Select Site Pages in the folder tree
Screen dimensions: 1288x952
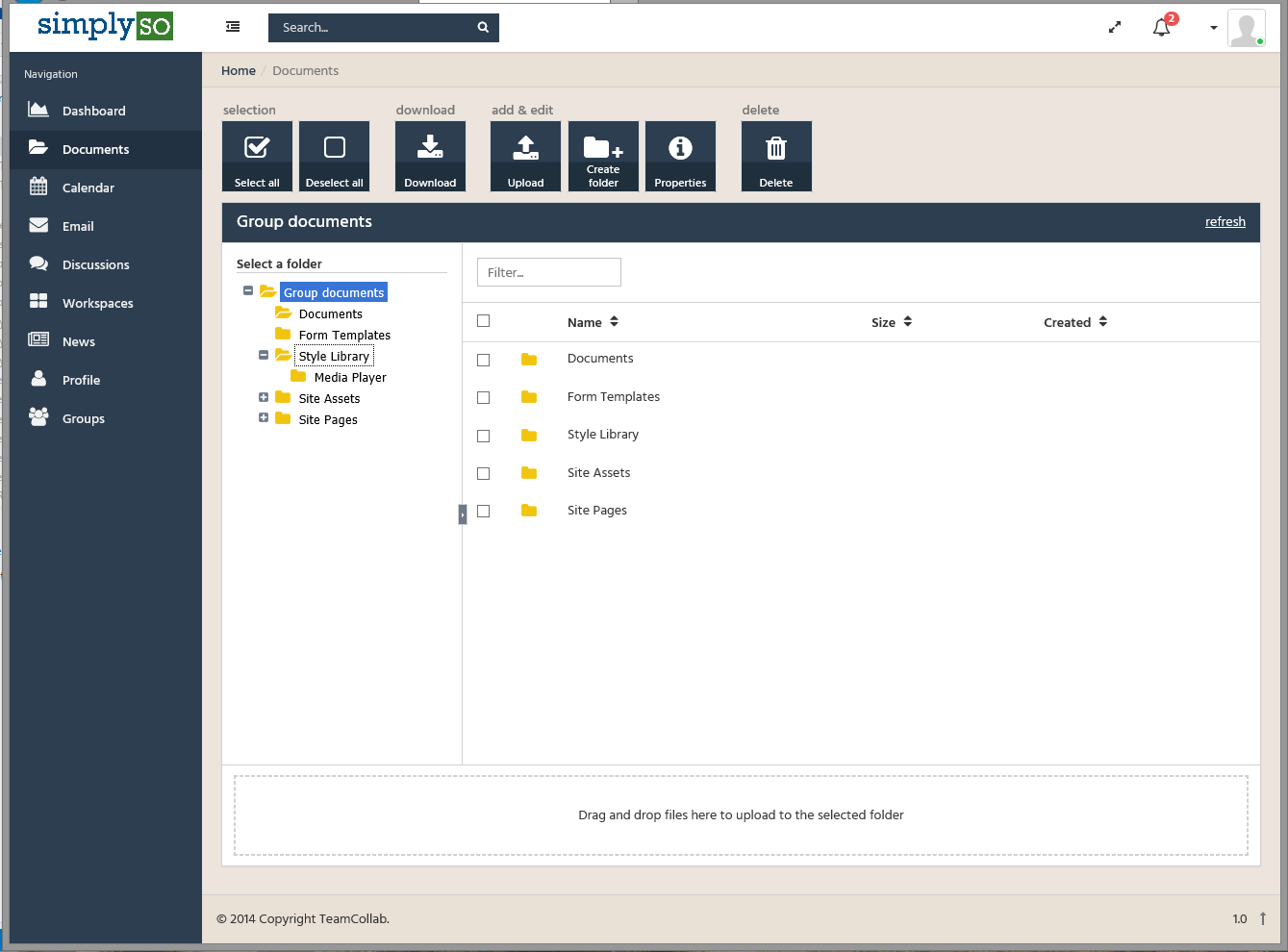click(x=328, y=420)
